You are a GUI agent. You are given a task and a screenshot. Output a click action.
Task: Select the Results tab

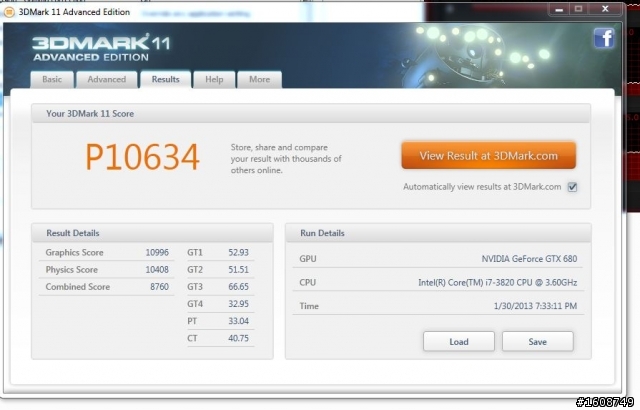click(165, 80)
